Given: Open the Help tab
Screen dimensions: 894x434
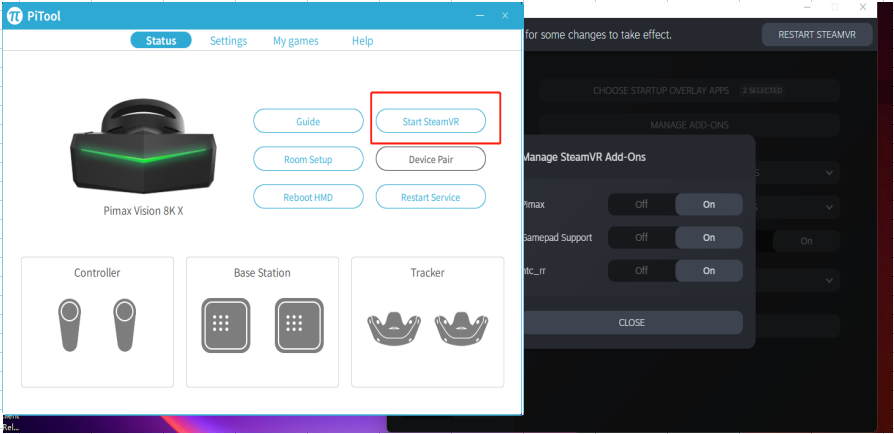Looking at the screenshot, I should 363,40.
